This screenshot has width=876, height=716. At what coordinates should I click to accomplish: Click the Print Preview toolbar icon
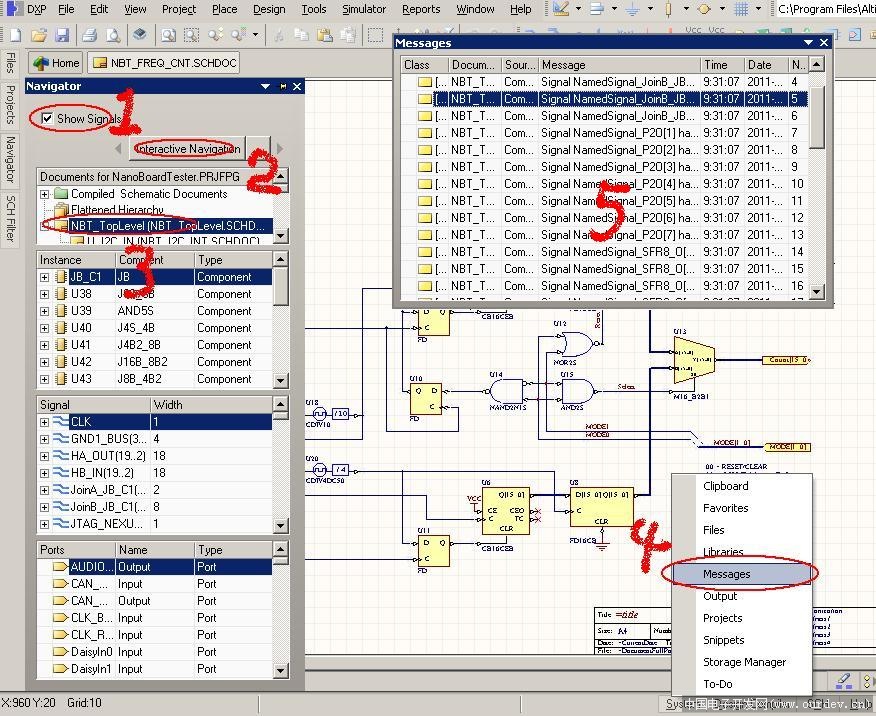pyautogui.click(x=113, y=35)
